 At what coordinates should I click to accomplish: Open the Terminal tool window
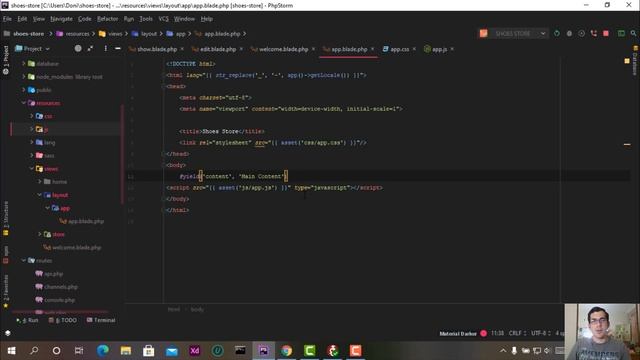pyautogui.click(x=101, y=320)
